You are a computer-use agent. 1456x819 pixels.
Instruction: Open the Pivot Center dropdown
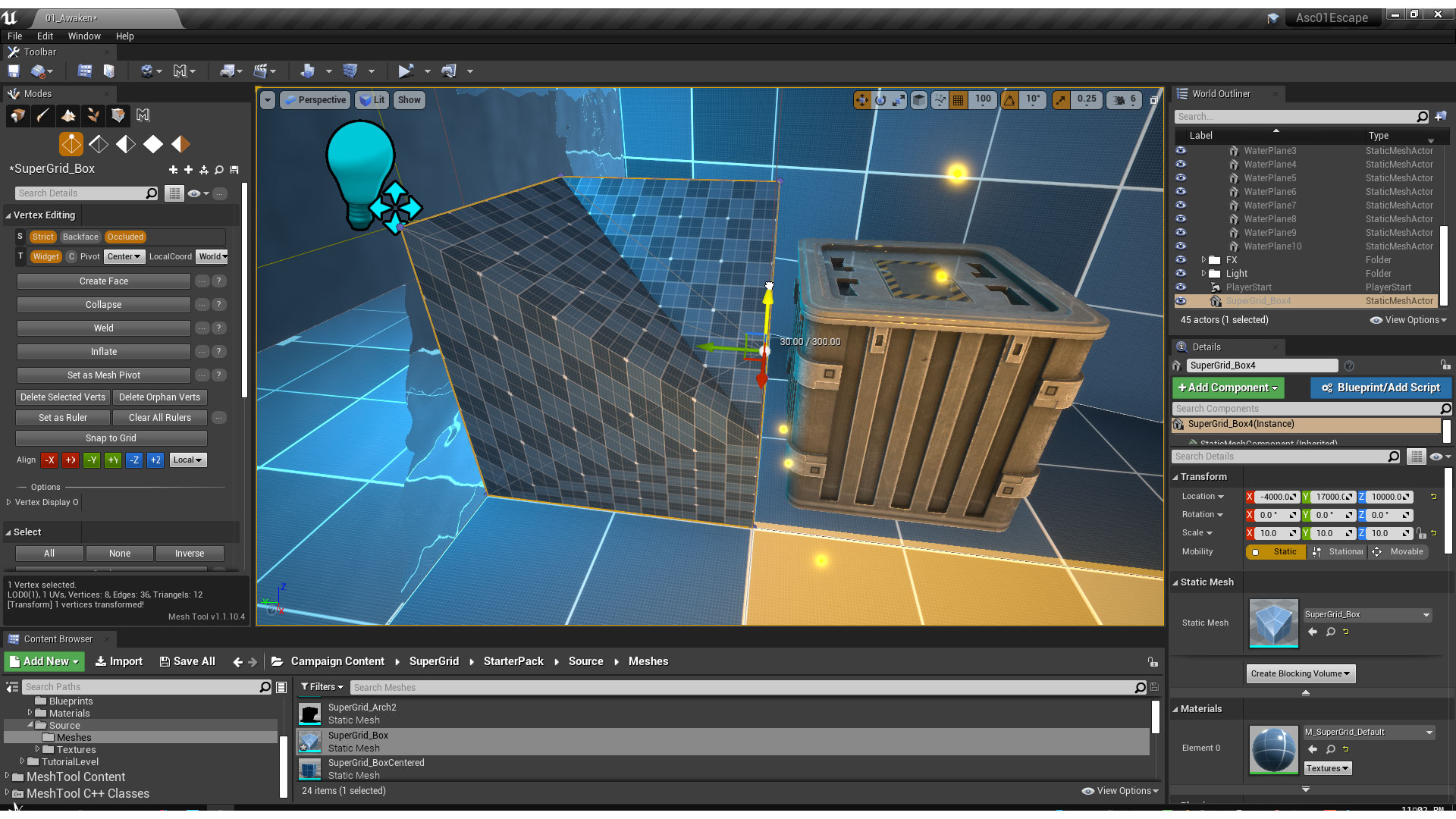[124, 257]
